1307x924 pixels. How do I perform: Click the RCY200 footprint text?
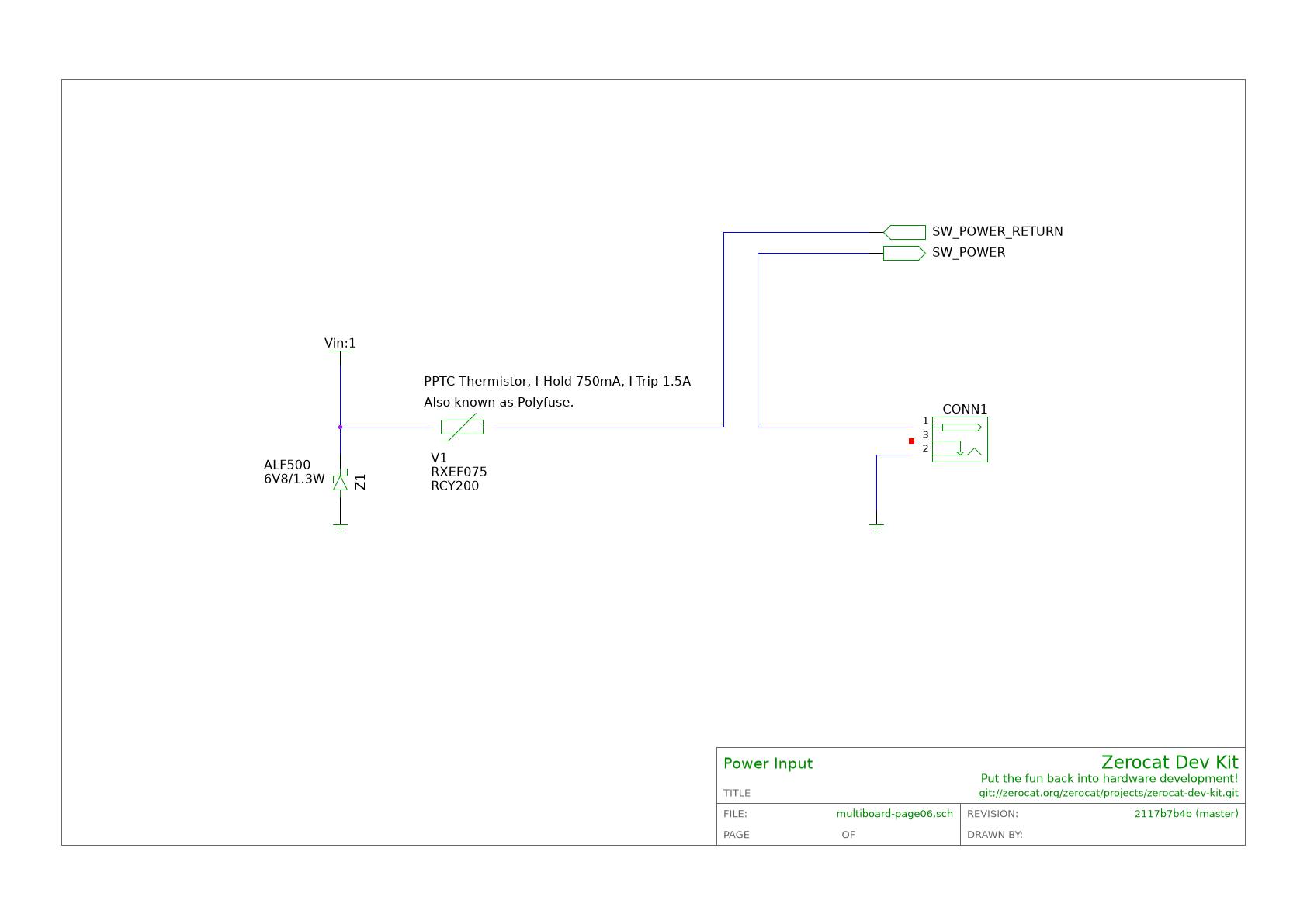[455, 486]
